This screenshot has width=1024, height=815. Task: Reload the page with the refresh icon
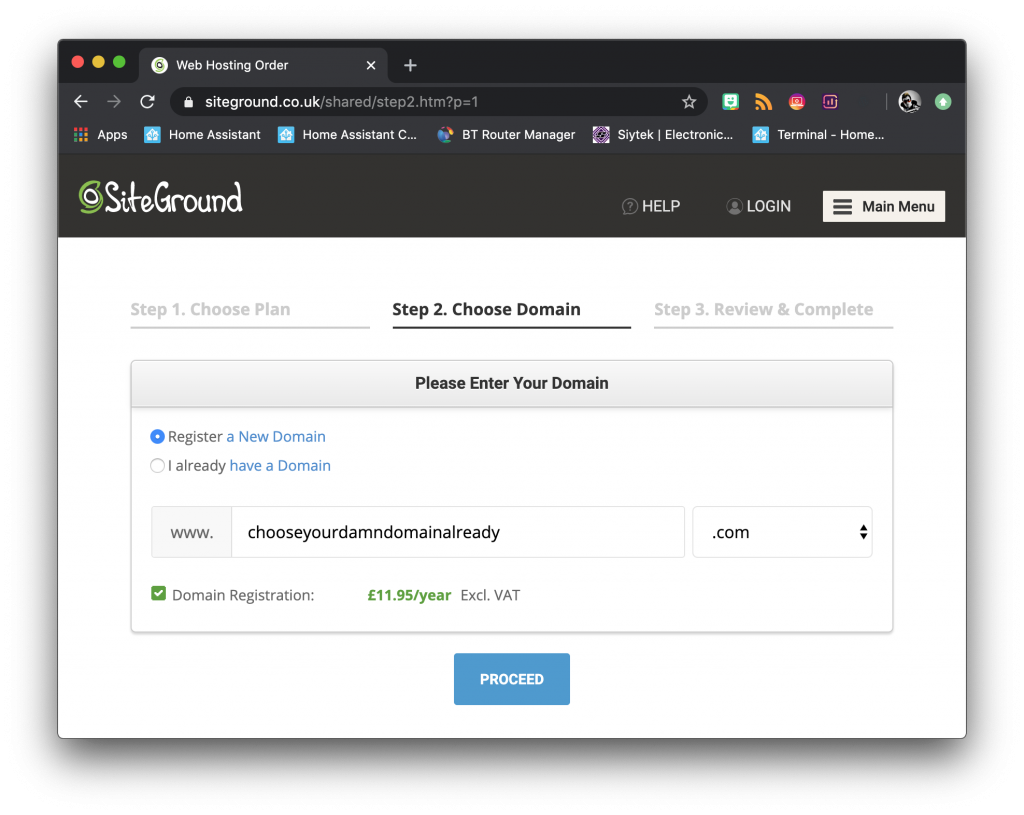[x=148, y=102]
